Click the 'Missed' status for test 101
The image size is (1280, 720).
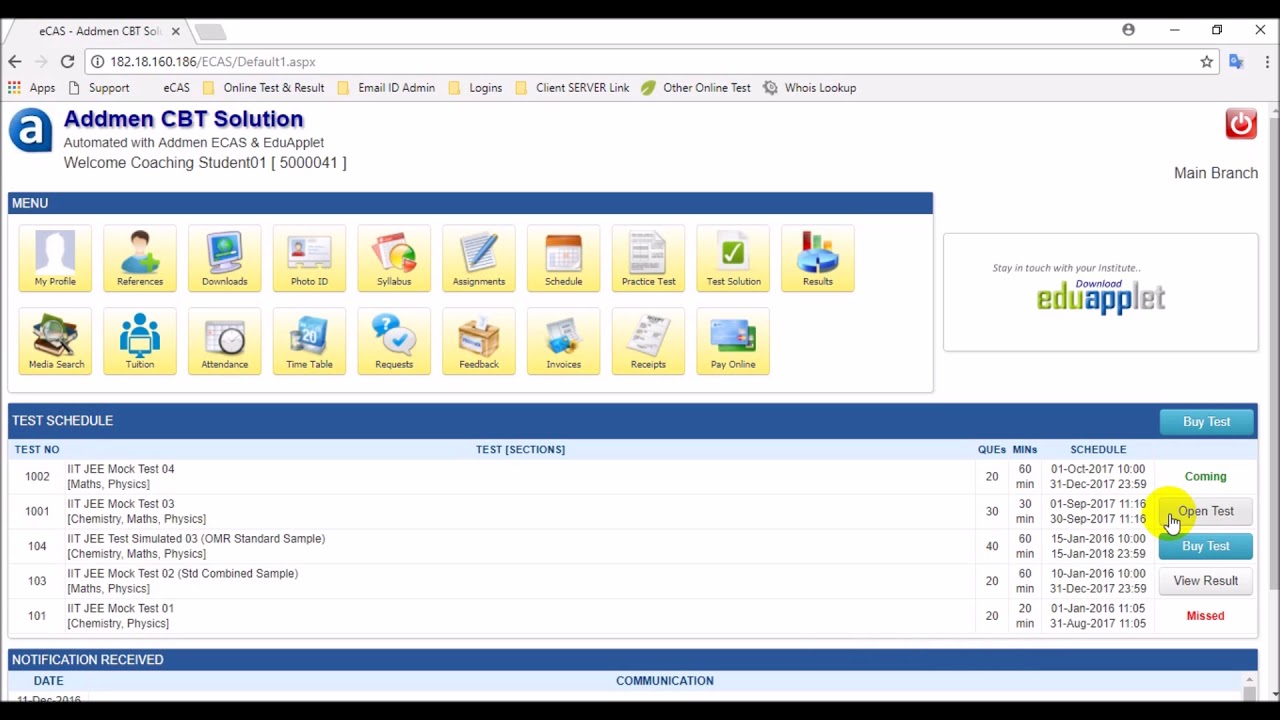[x=1205, y=616]
